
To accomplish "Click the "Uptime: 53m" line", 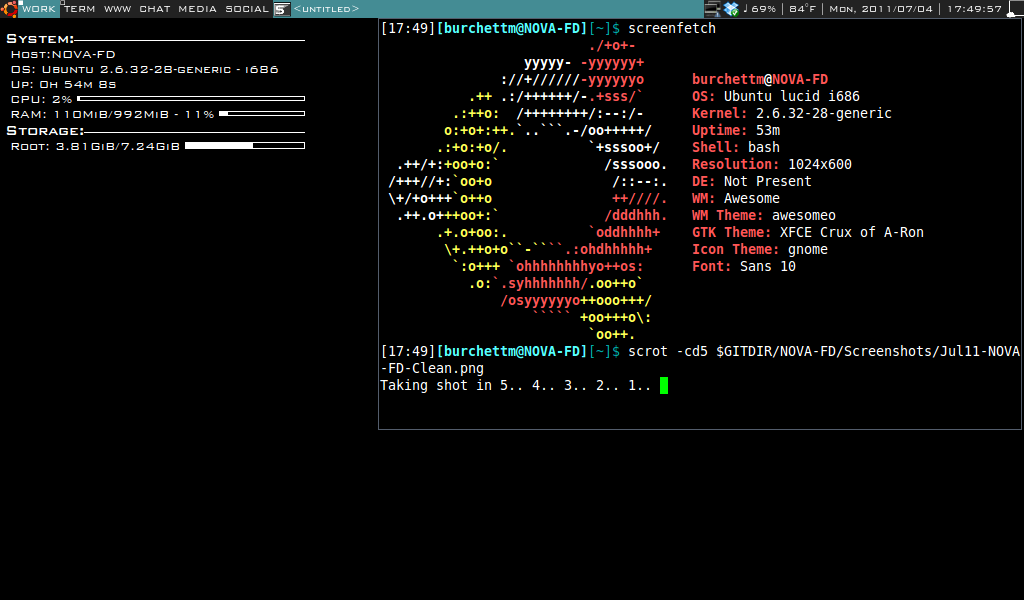I will click(736, 130).
